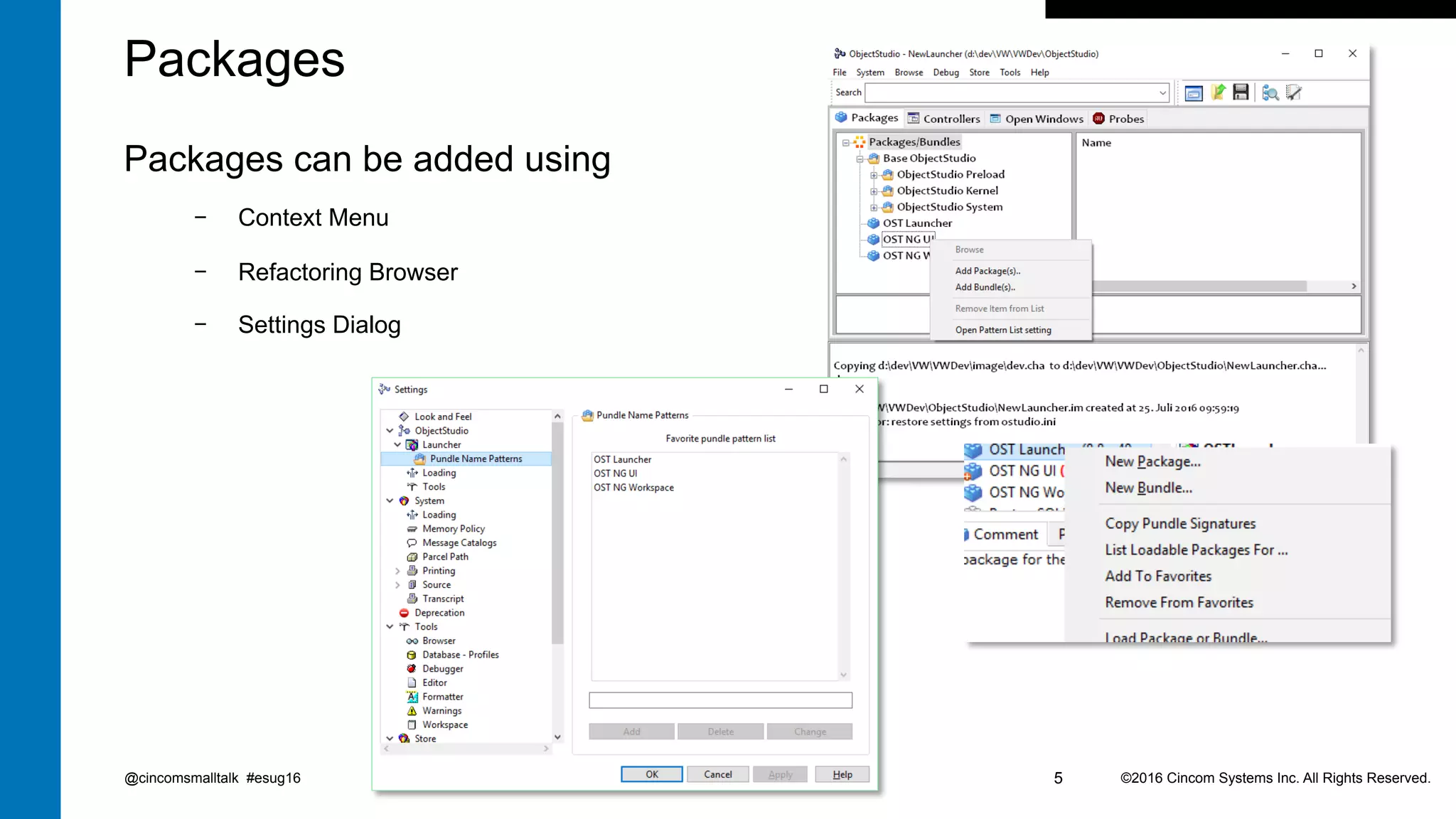Click the Parcel Path icon
The width and height of the screenshot is (1456, 819).
pos(412,557)
